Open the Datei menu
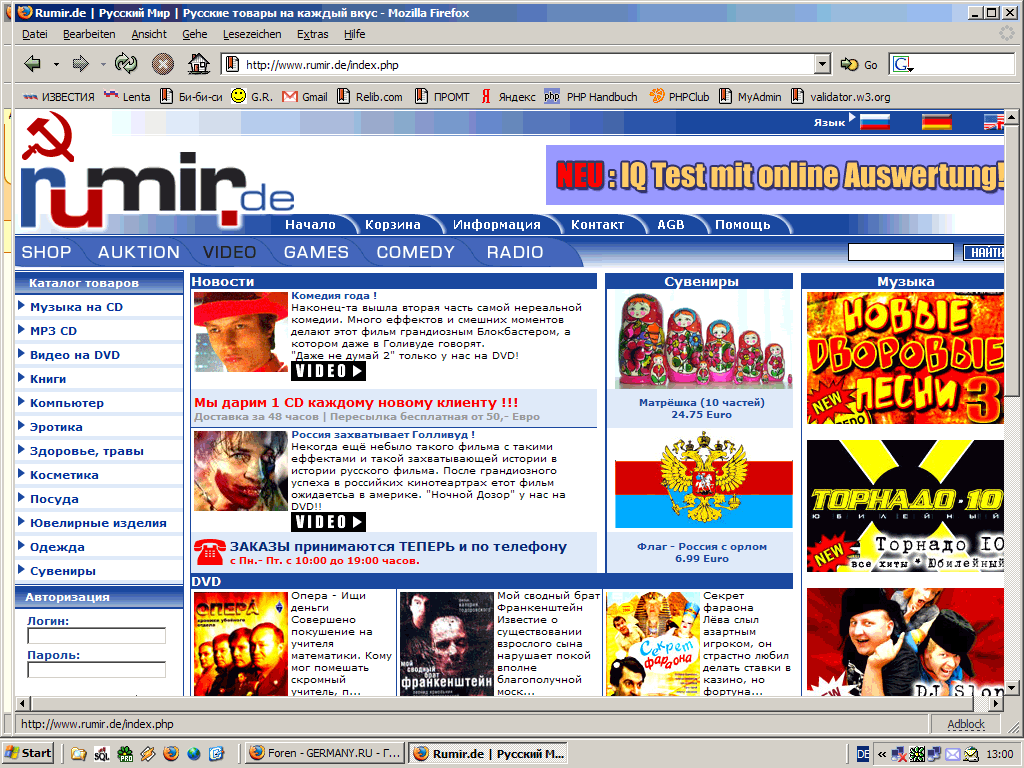 [35, 34]
